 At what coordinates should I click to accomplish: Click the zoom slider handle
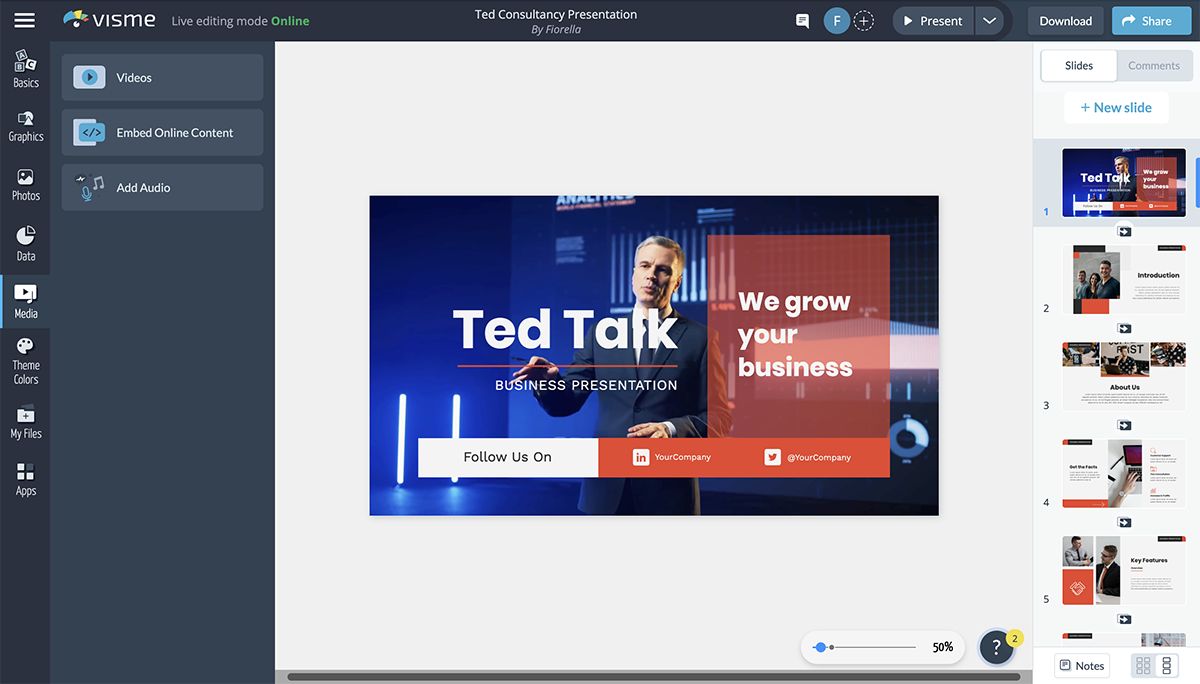tap(821, 648)
